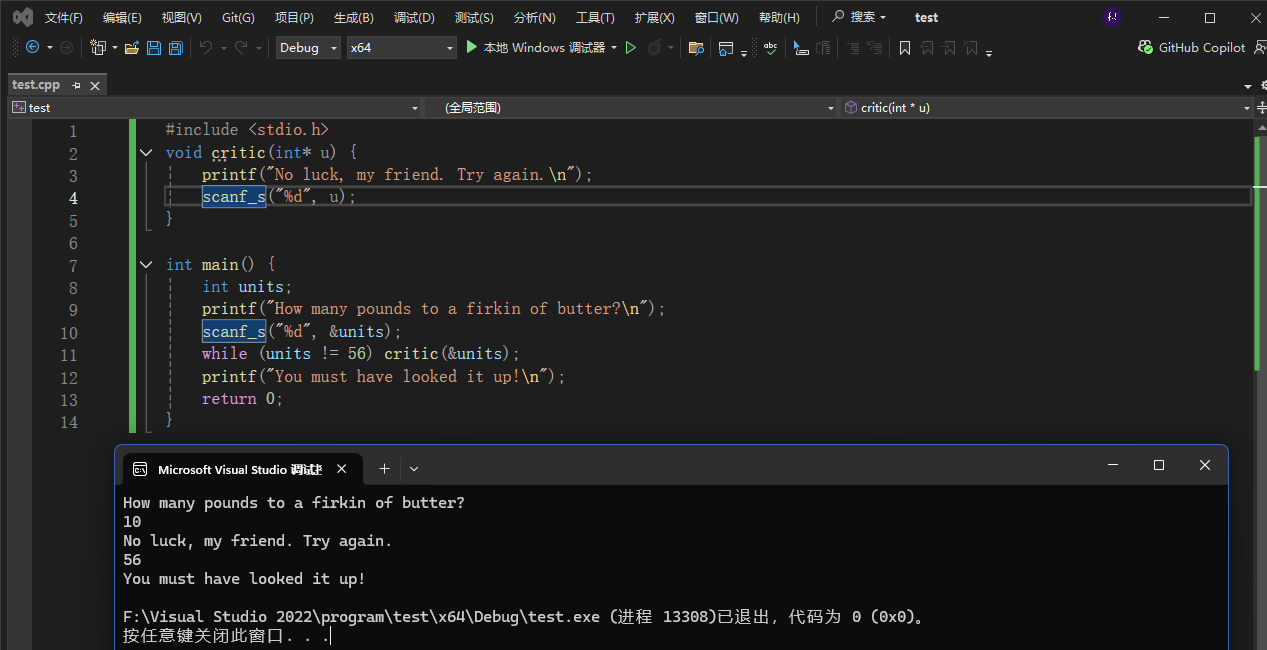This screenshot has height=650, width=1267.
Task: Collapse the main function fold arrow
Action: click(x=146, y=264)
